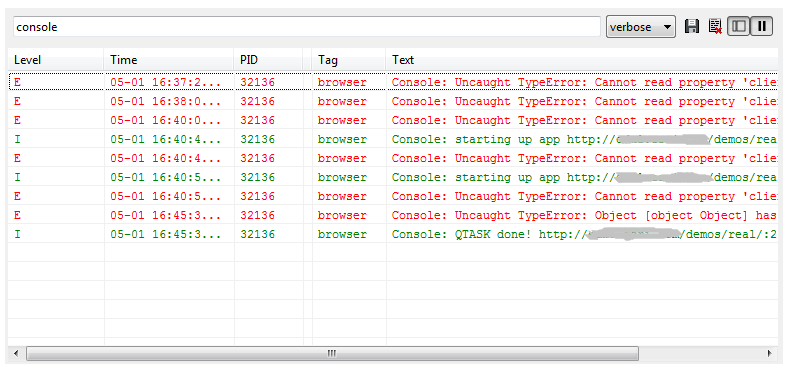Click the Tag column header
The image size is (790, 369).
[349, 60]
